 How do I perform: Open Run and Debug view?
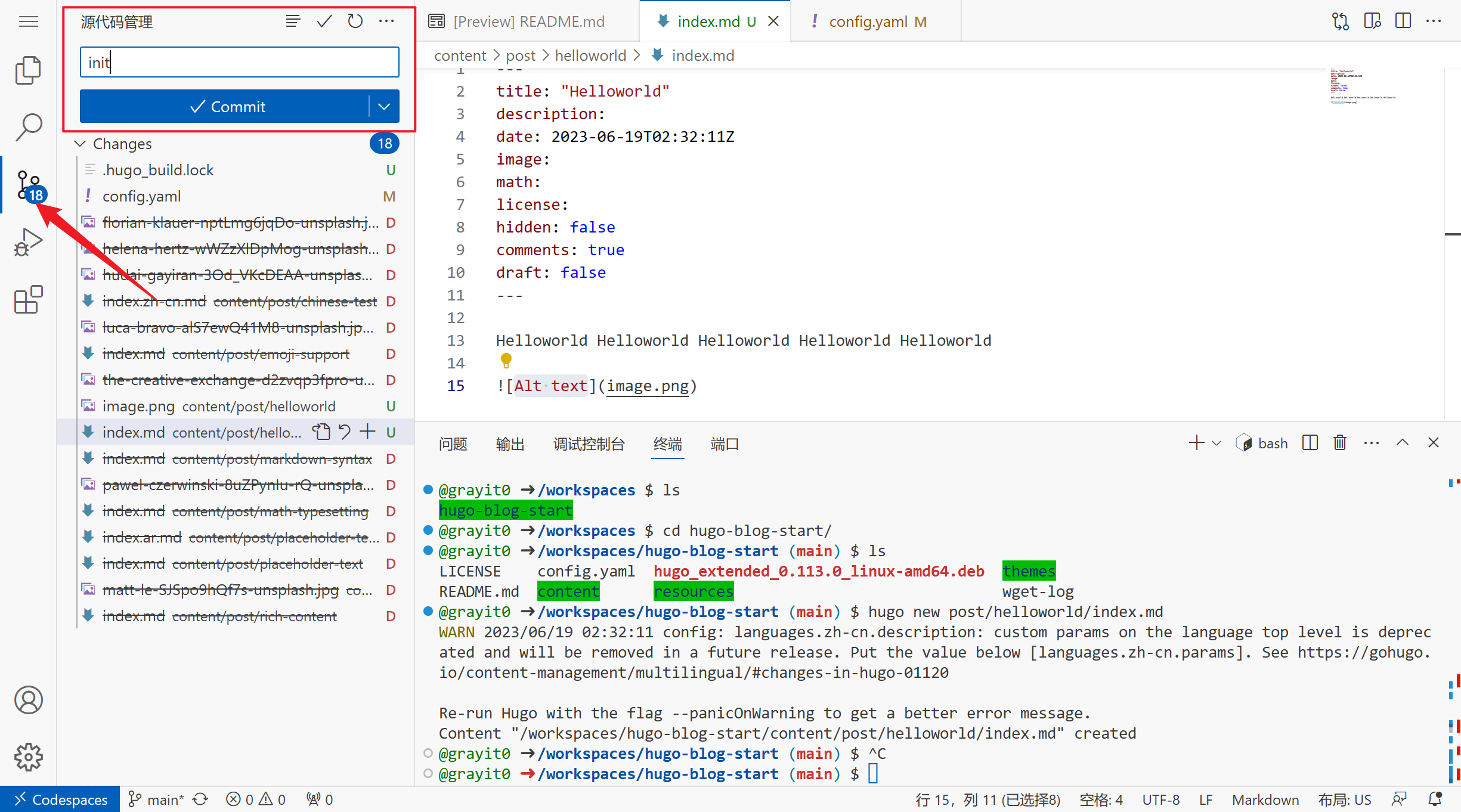click(x=28, y=241)
